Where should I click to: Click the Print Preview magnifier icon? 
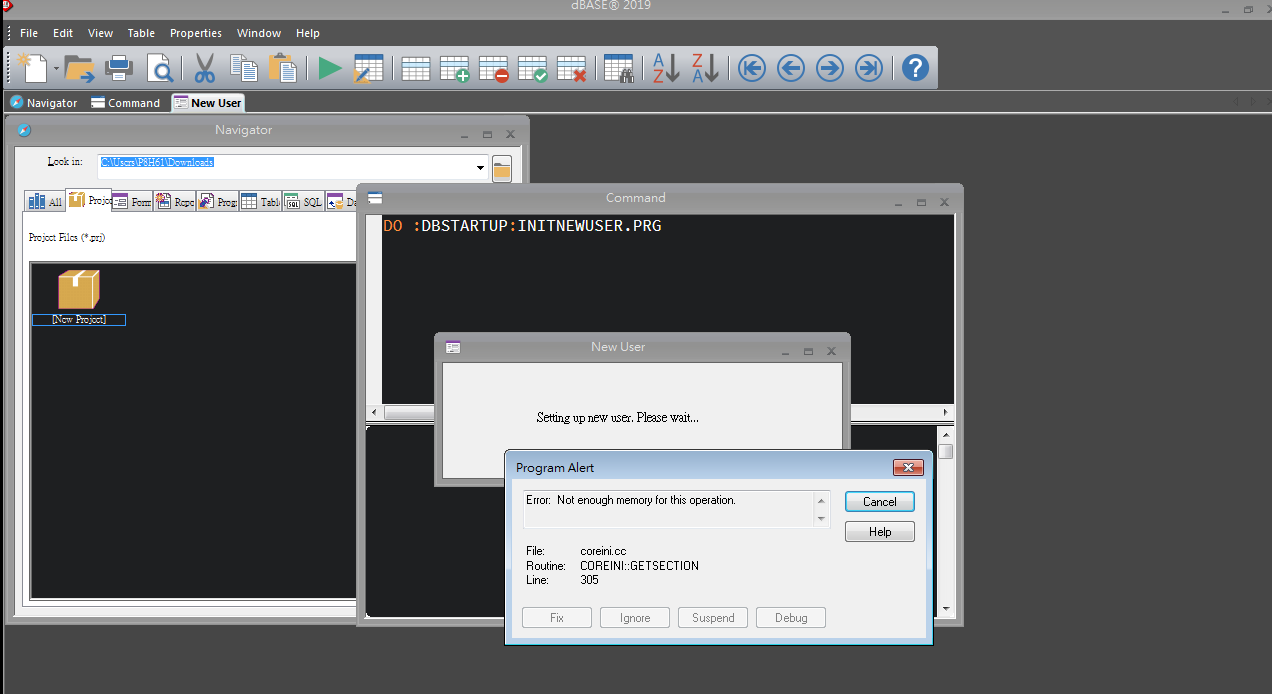tap(160, 68)
